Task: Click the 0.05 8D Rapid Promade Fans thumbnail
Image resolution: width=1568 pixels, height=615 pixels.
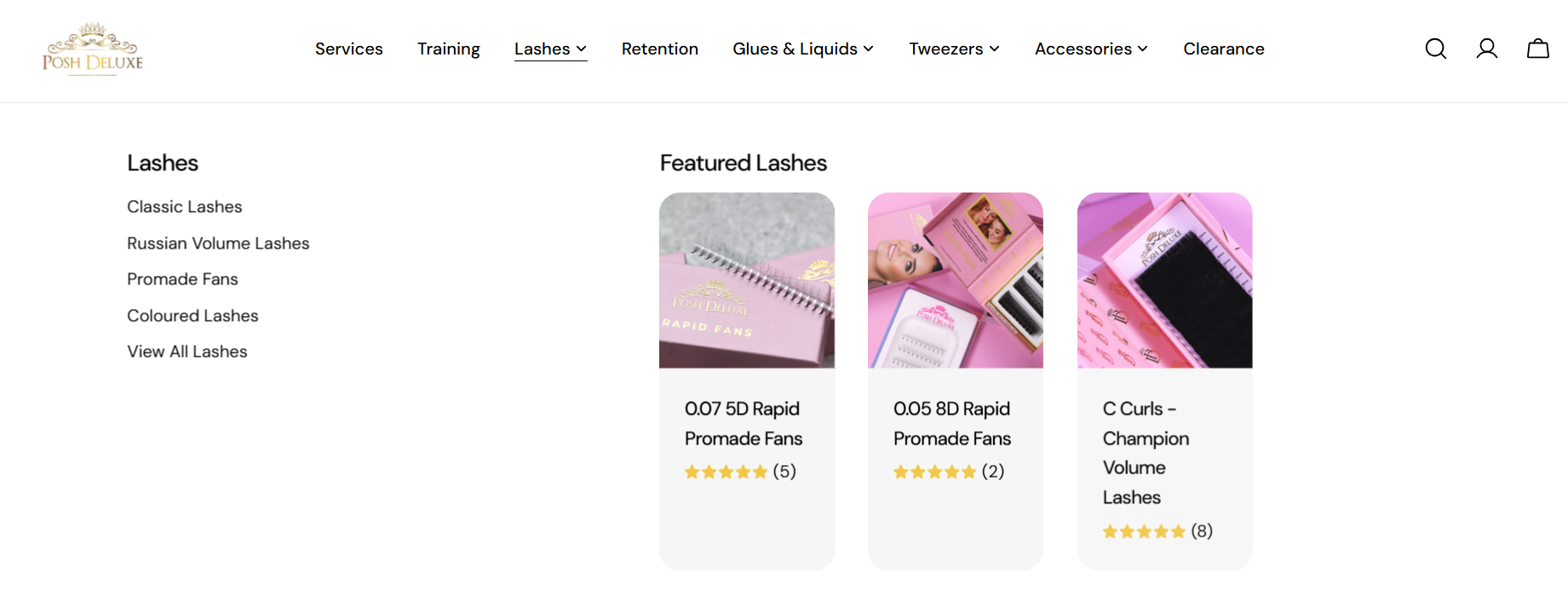Action: tap(956, 280)
